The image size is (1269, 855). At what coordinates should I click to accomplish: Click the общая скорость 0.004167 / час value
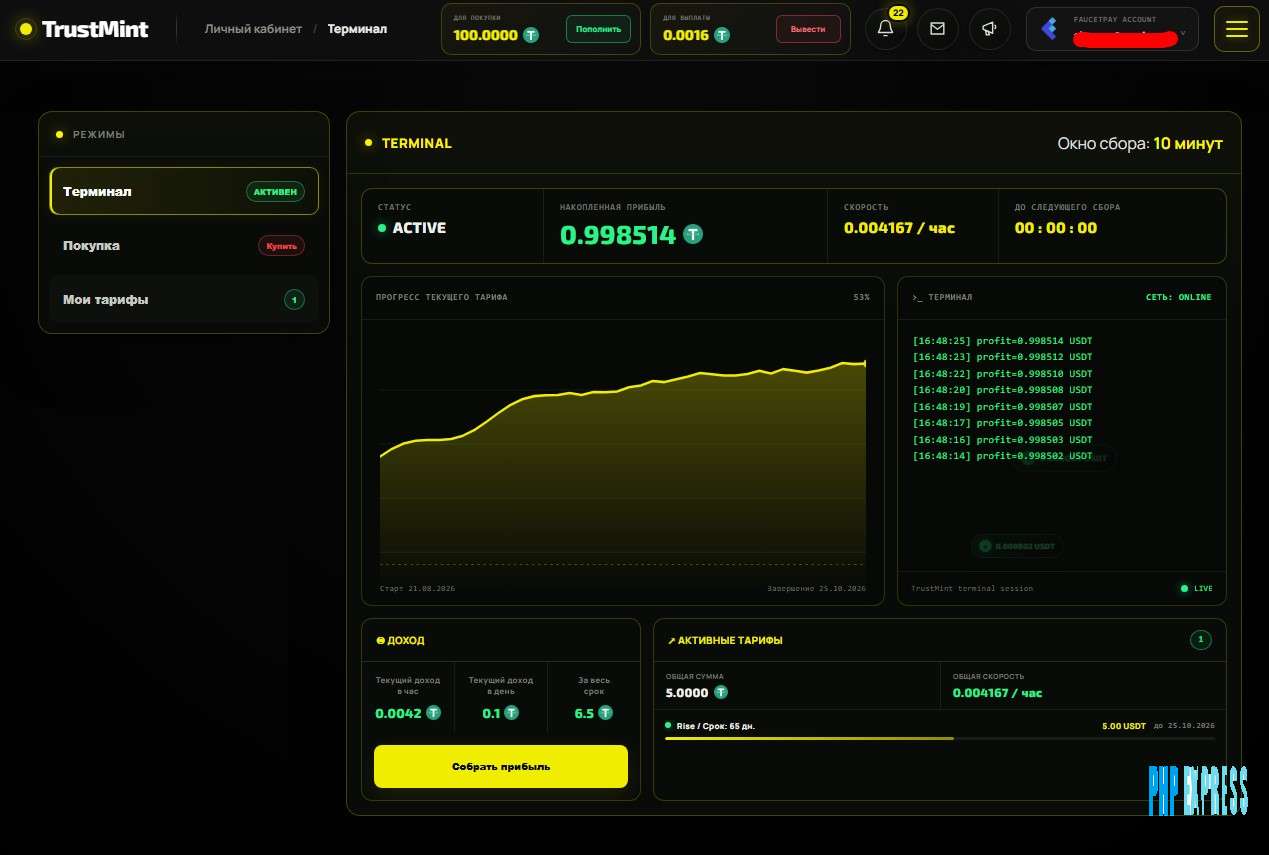(x=997, y=693)
